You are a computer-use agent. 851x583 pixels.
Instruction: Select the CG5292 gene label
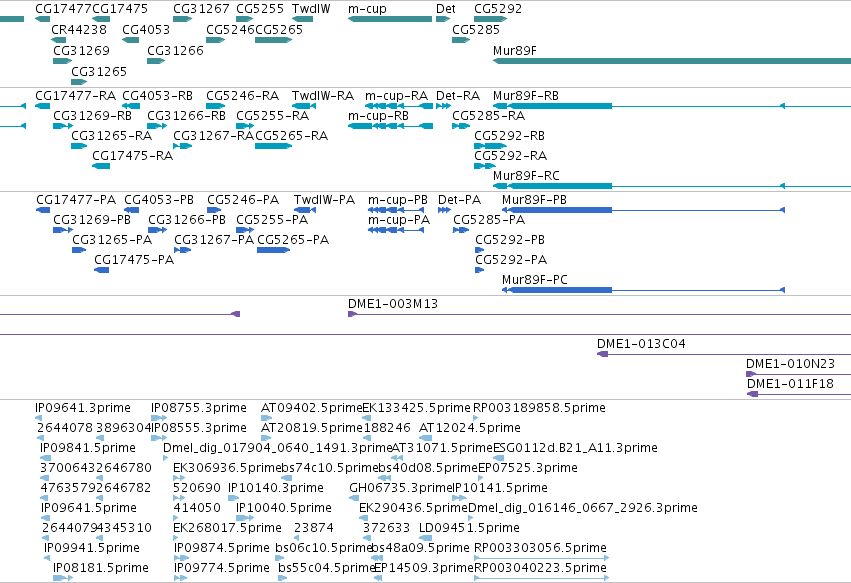coord(498,9)
